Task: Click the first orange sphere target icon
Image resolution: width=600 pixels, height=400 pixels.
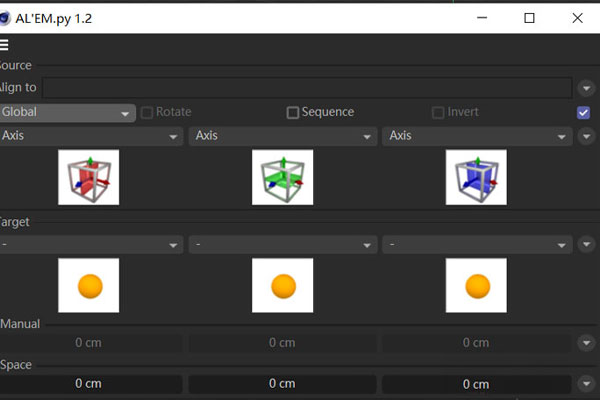Action: (89, 285)
